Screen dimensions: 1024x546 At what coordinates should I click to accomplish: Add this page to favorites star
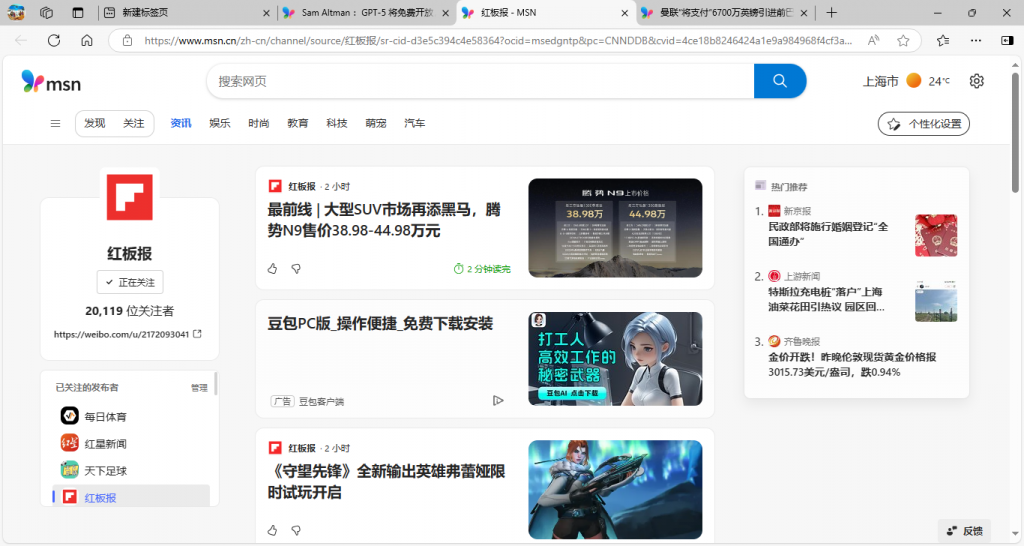click(903, 40)
